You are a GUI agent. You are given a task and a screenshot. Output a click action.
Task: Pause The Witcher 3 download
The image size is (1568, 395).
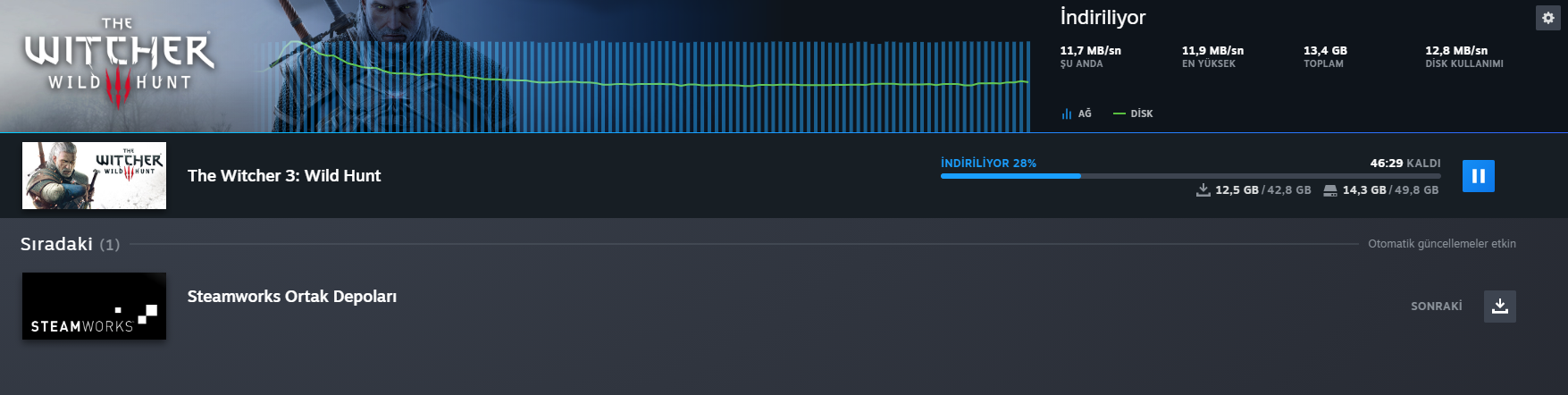[x=1478, y=176]
